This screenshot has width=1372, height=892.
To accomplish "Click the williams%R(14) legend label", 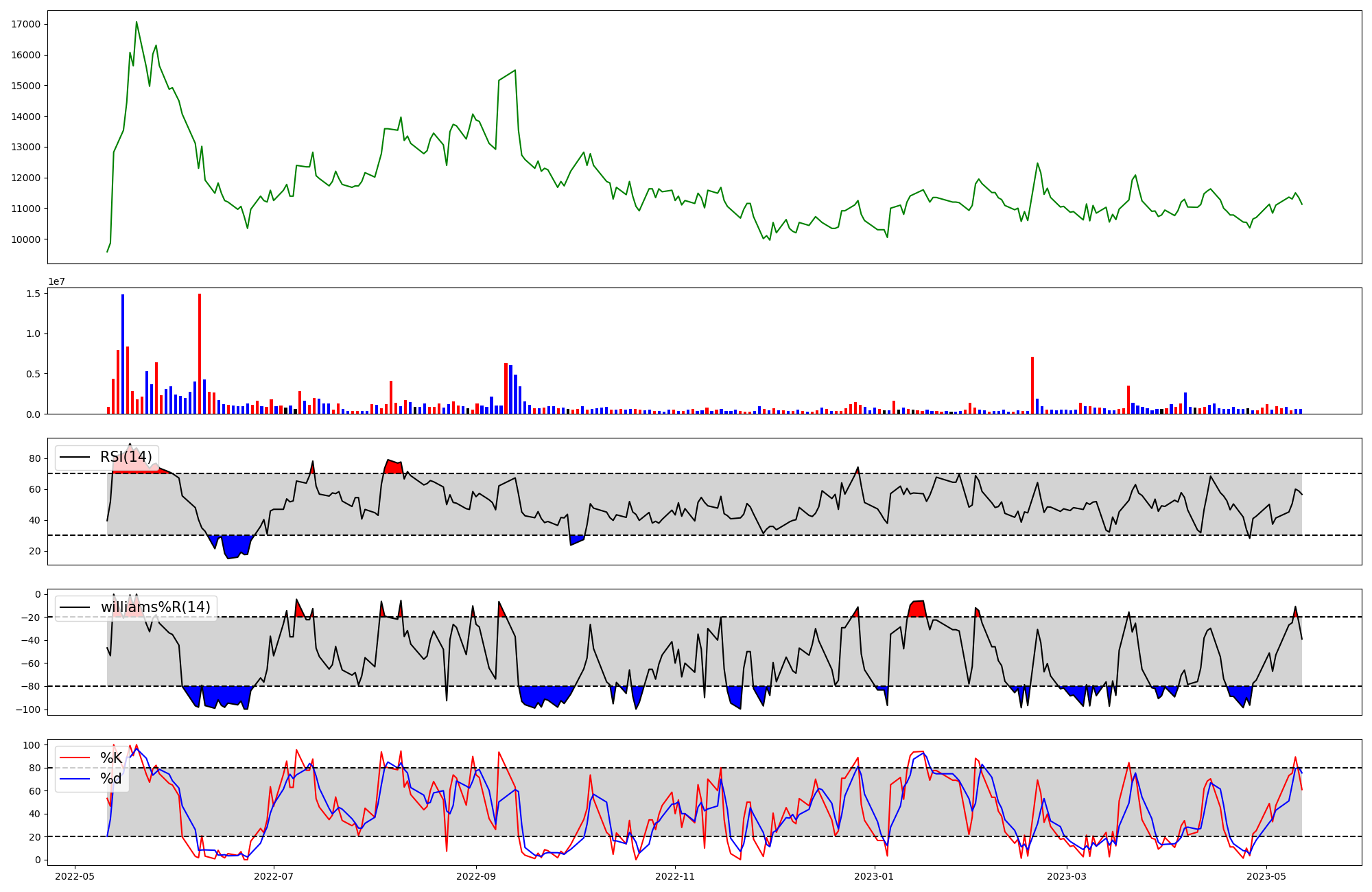I will tap(155, 607).
